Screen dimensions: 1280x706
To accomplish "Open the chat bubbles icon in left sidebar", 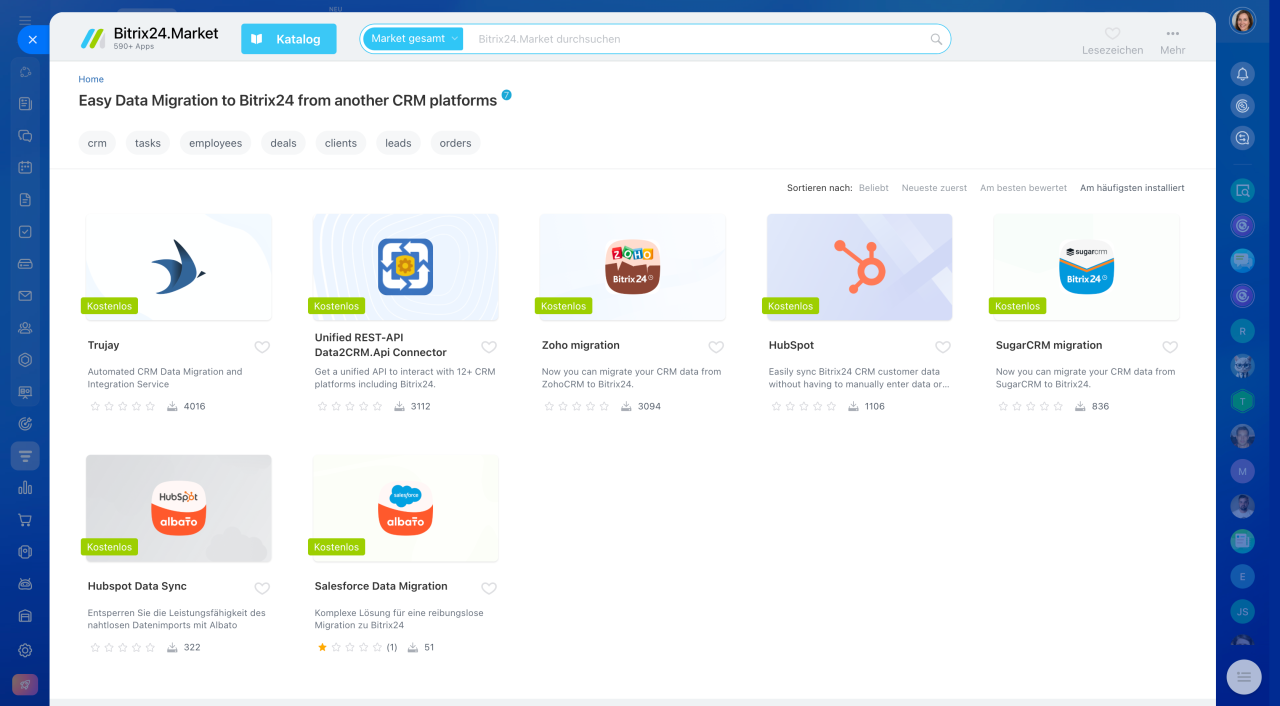I will pos(25,136).
